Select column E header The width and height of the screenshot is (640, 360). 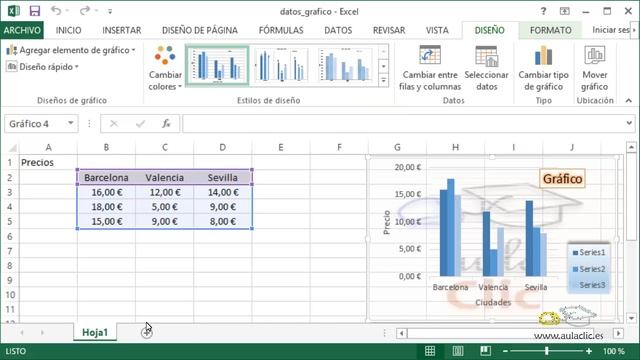[x=281, y=147]
